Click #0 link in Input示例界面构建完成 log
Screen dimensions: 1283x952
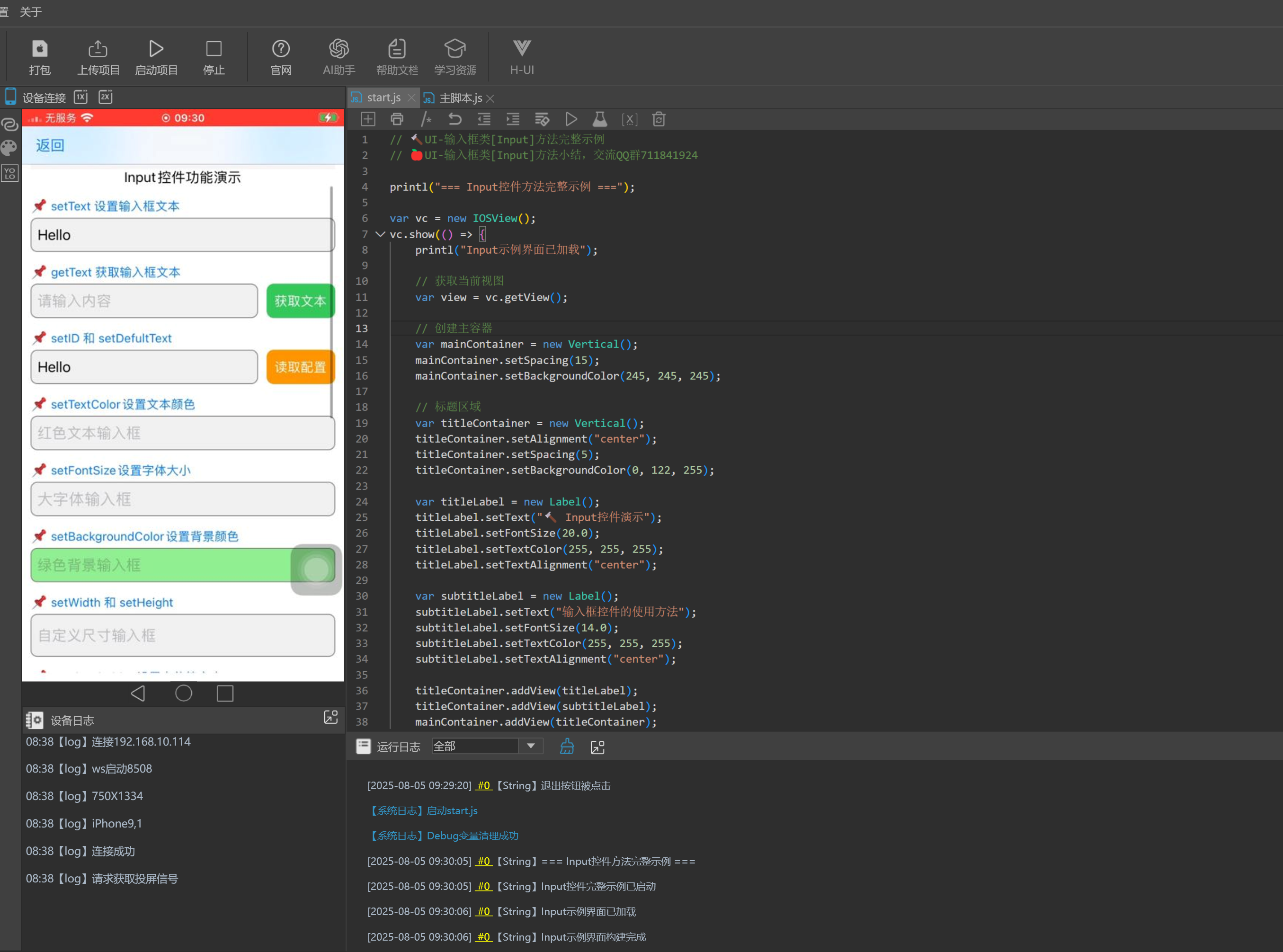coord(483,937)
